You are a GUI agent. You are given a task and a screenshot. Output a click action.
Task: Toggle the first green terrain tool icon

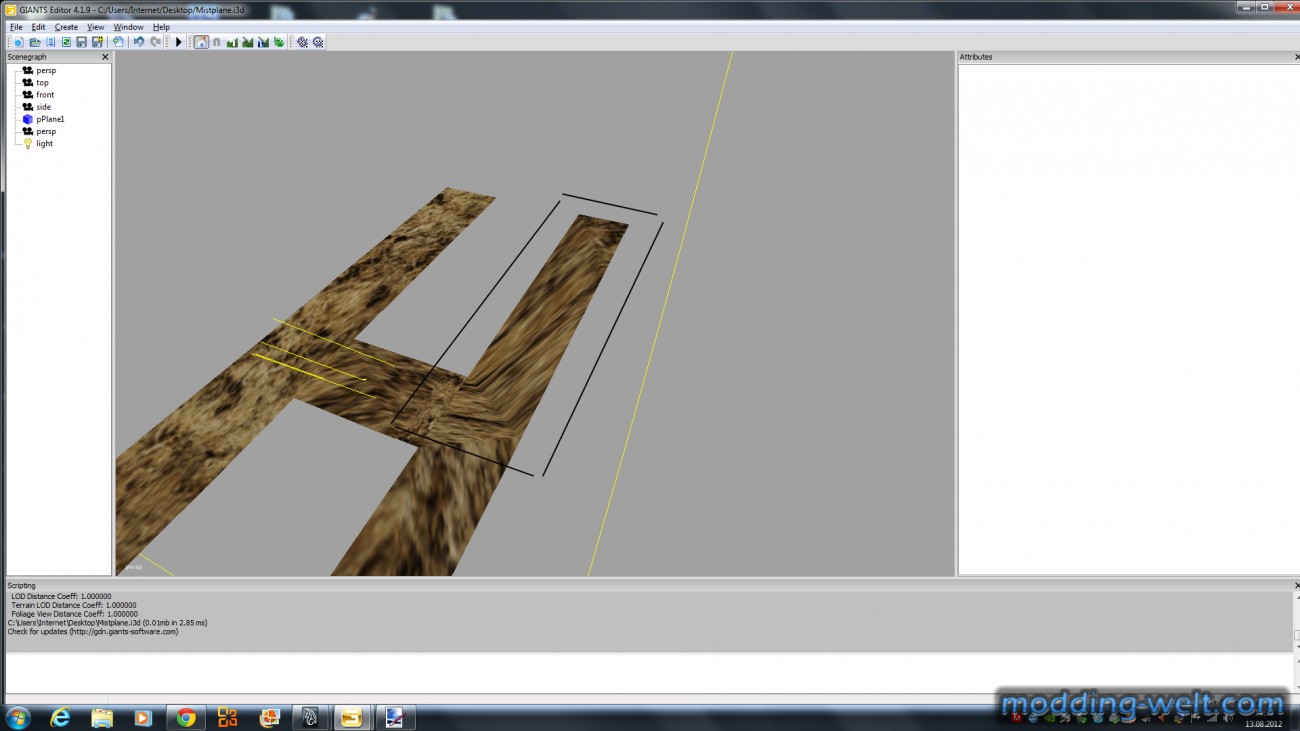[x=232, y=42]
